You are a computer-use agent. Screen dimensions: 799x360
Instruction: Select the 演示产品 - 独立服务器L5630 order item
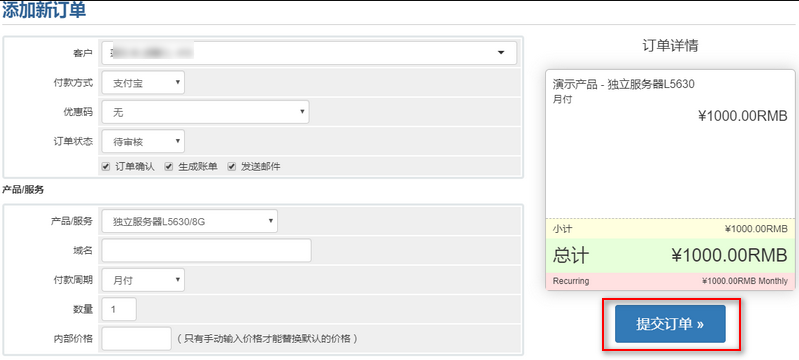(x=624, y=85)
